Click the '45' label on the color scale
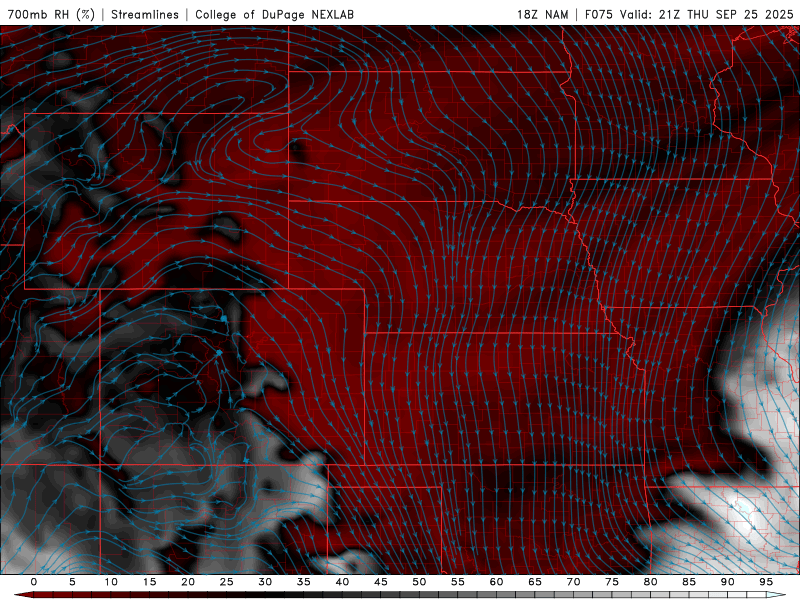This screenshot has width=800, height=600. pyautogui.click(x=380, y=582)
